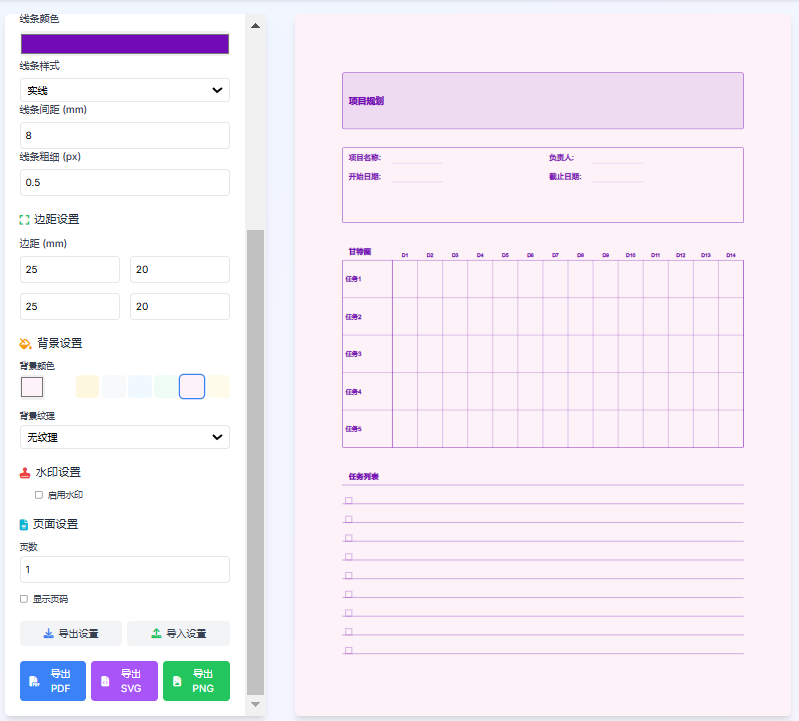
Task: Check the first task list checkbox in preview
Action: tap(348, 500)
